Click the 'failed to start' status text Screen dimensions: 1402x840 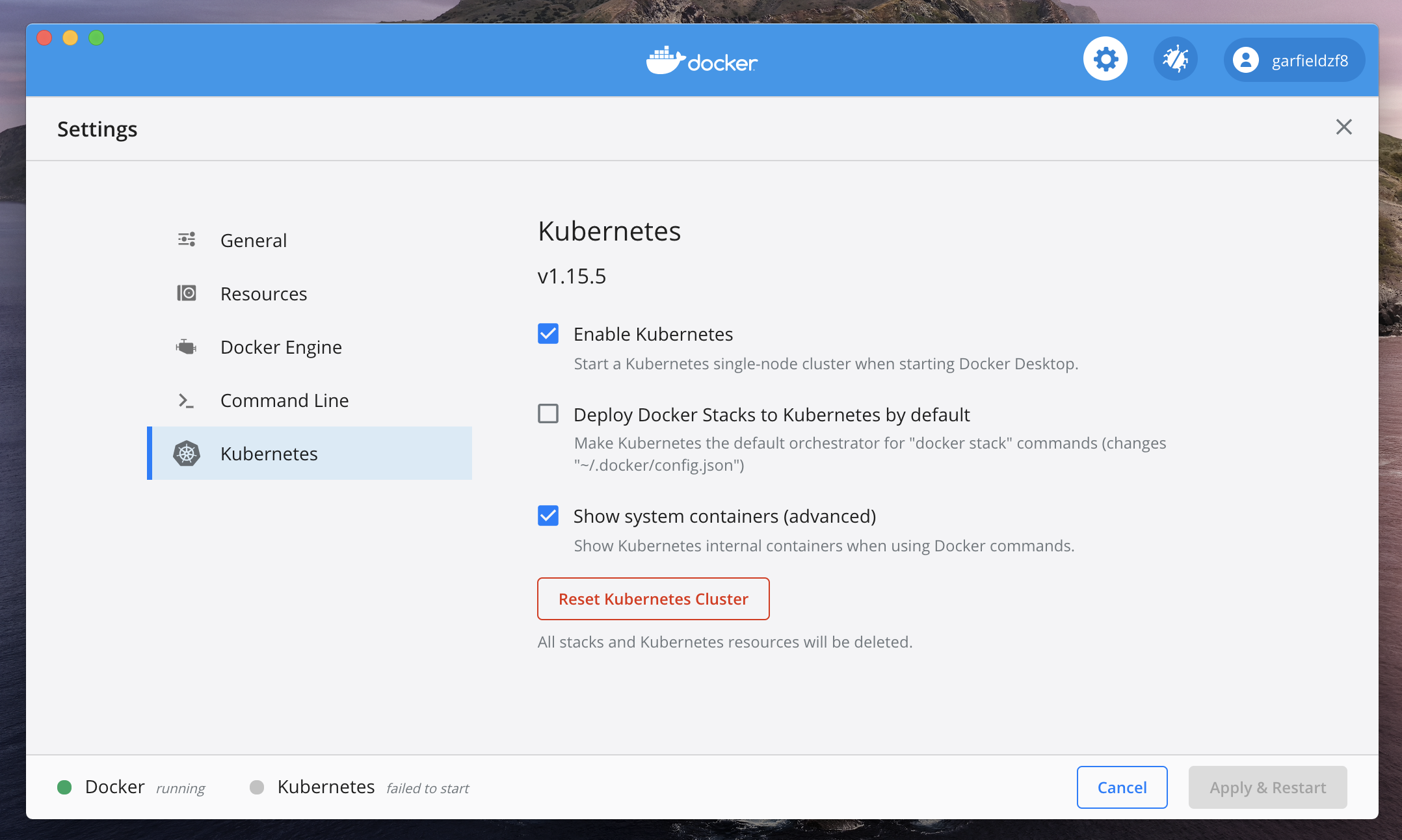click(427, 789)
